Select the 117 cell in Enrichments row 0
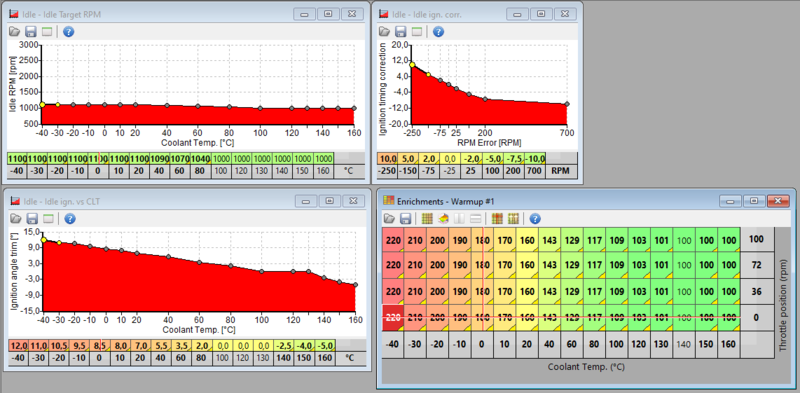The image size is (800, 393). pos(594,317)
